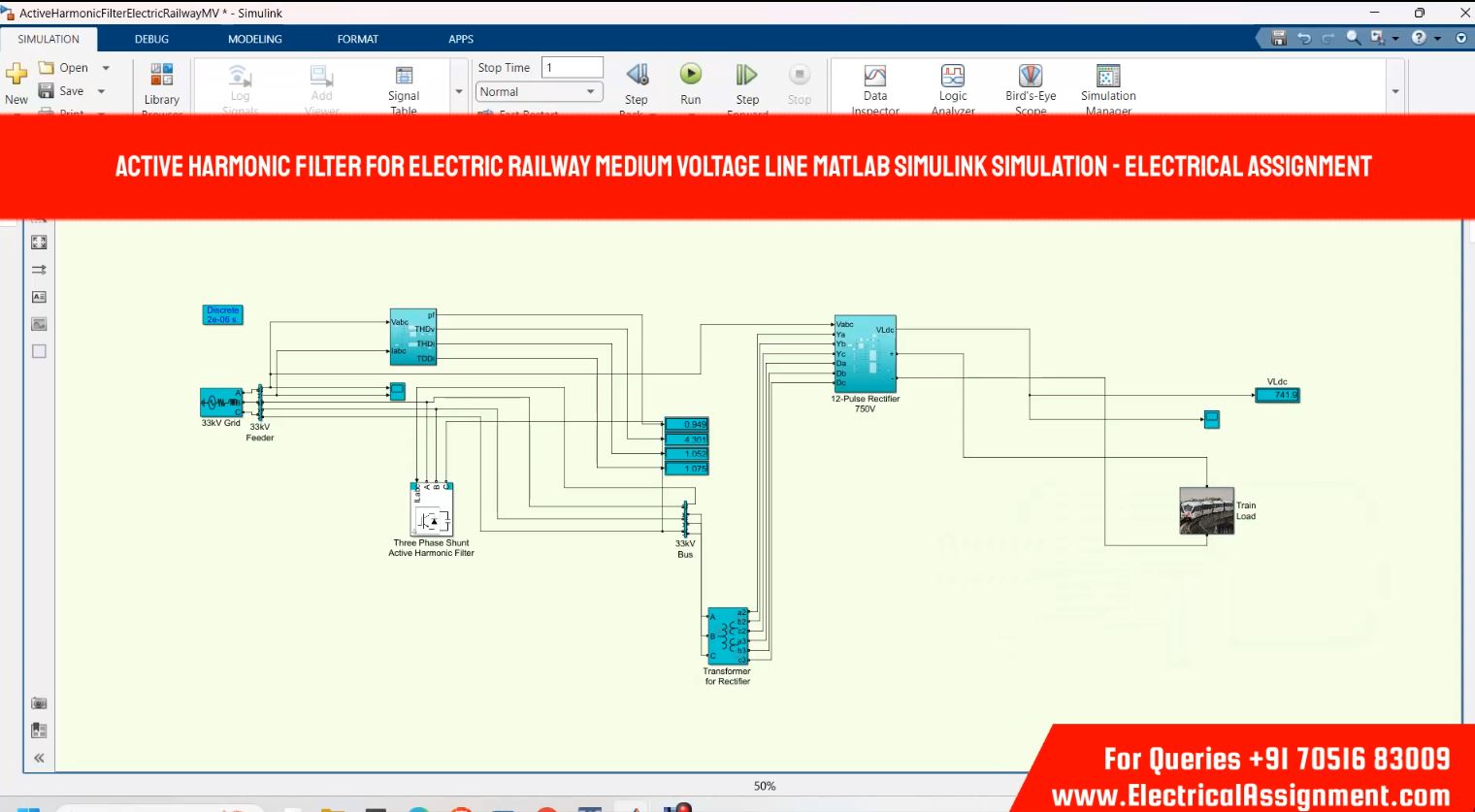1475x812 pixels.
Task: Open the scope block near the feeder
Action: point(397,391)
